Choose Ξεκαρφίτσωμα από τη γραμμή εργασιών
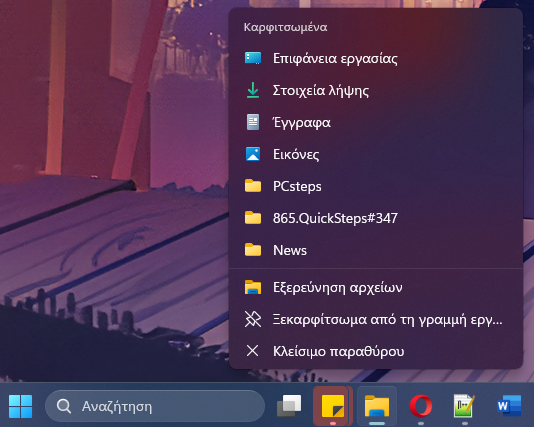The width and height of the screenshot is (534, 427). pos(376,319)
